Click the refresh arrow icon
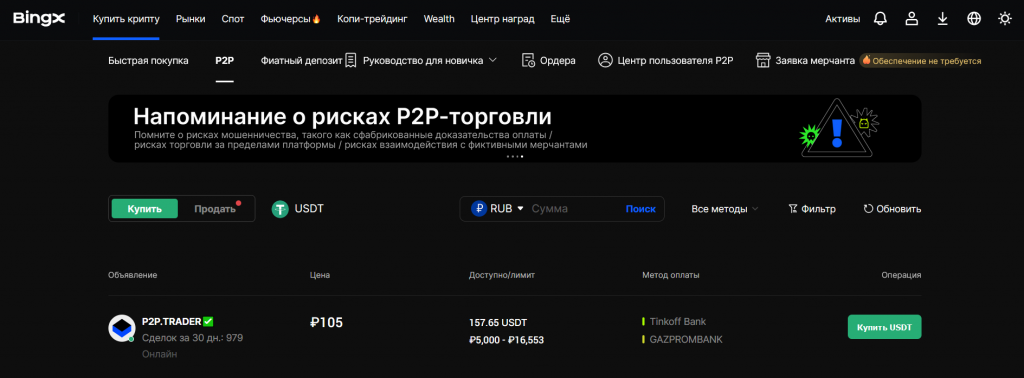 [868, 209]
